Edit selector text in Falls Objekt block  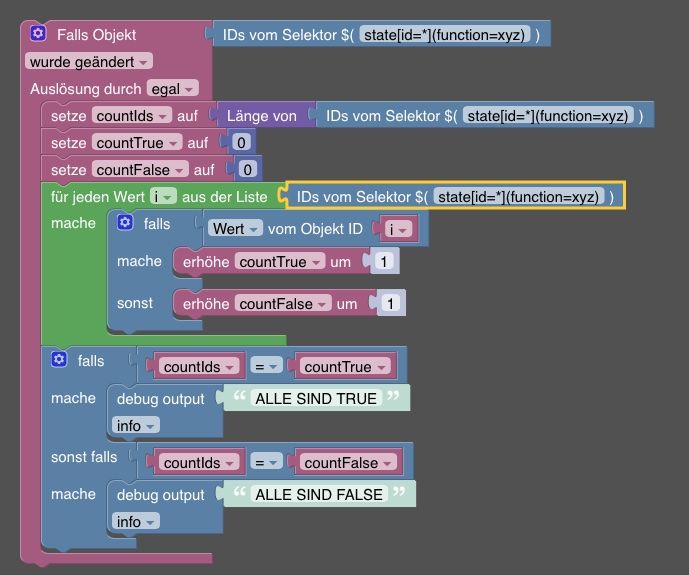(445, 34)
